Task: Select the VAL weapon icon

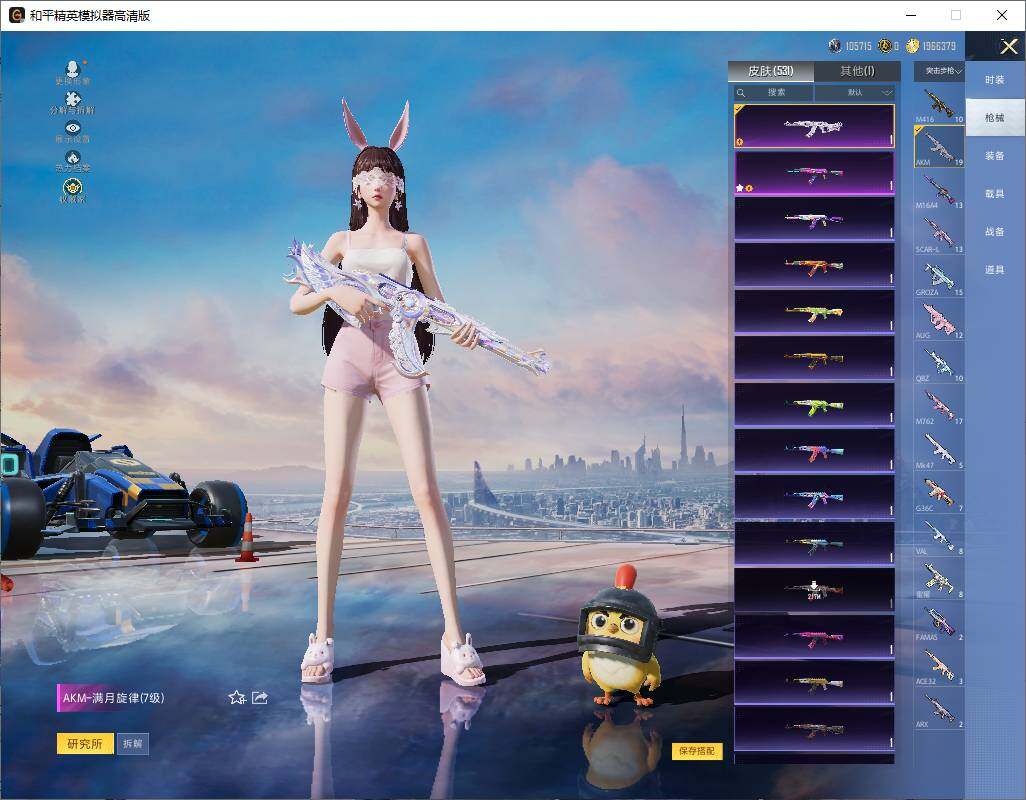Action: [939, 536]
